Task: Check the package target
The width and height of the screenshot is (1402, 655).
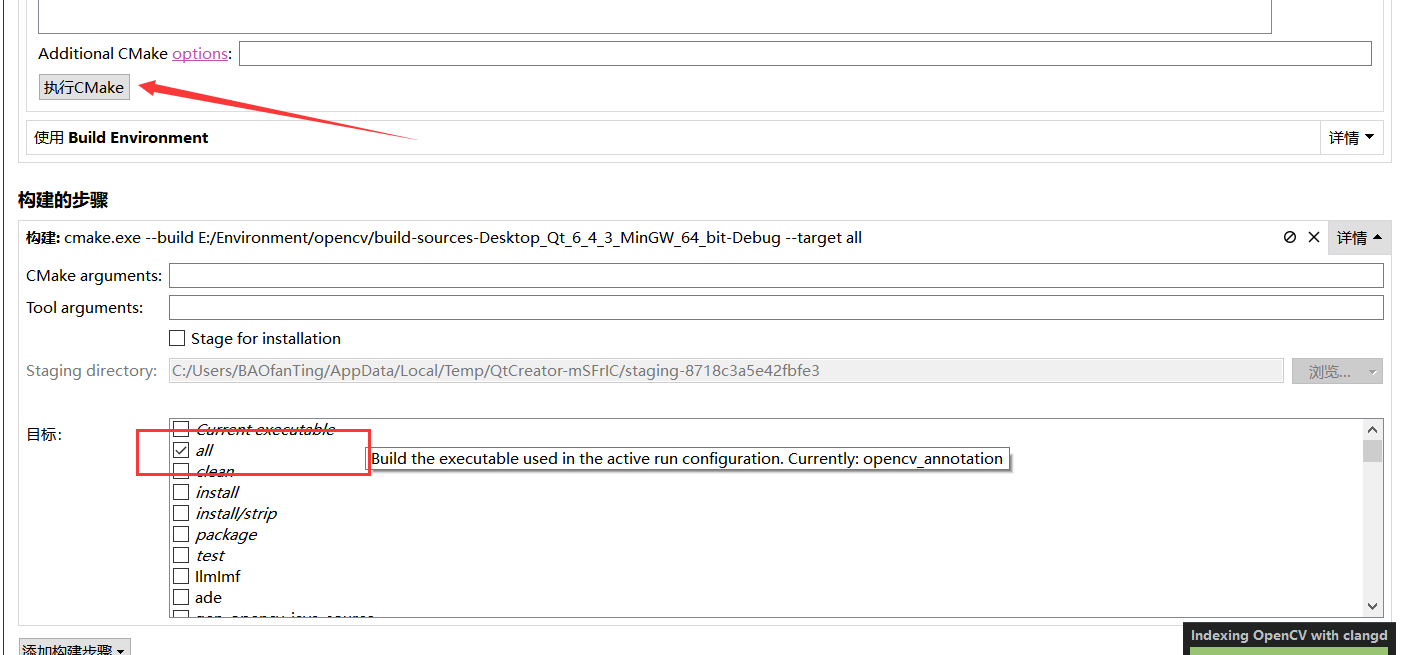Action: click(181, 534)
